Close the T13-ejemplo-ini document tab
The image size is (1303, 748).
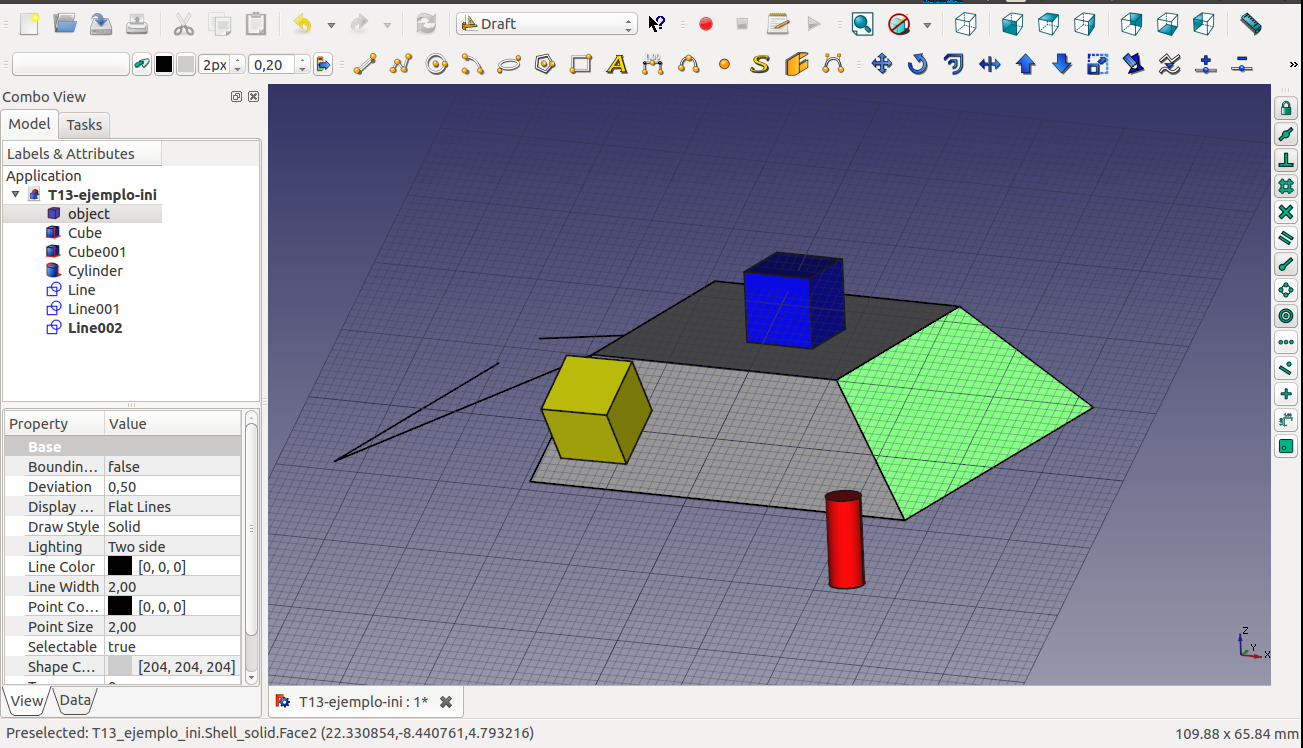click(x=446, y=702)
